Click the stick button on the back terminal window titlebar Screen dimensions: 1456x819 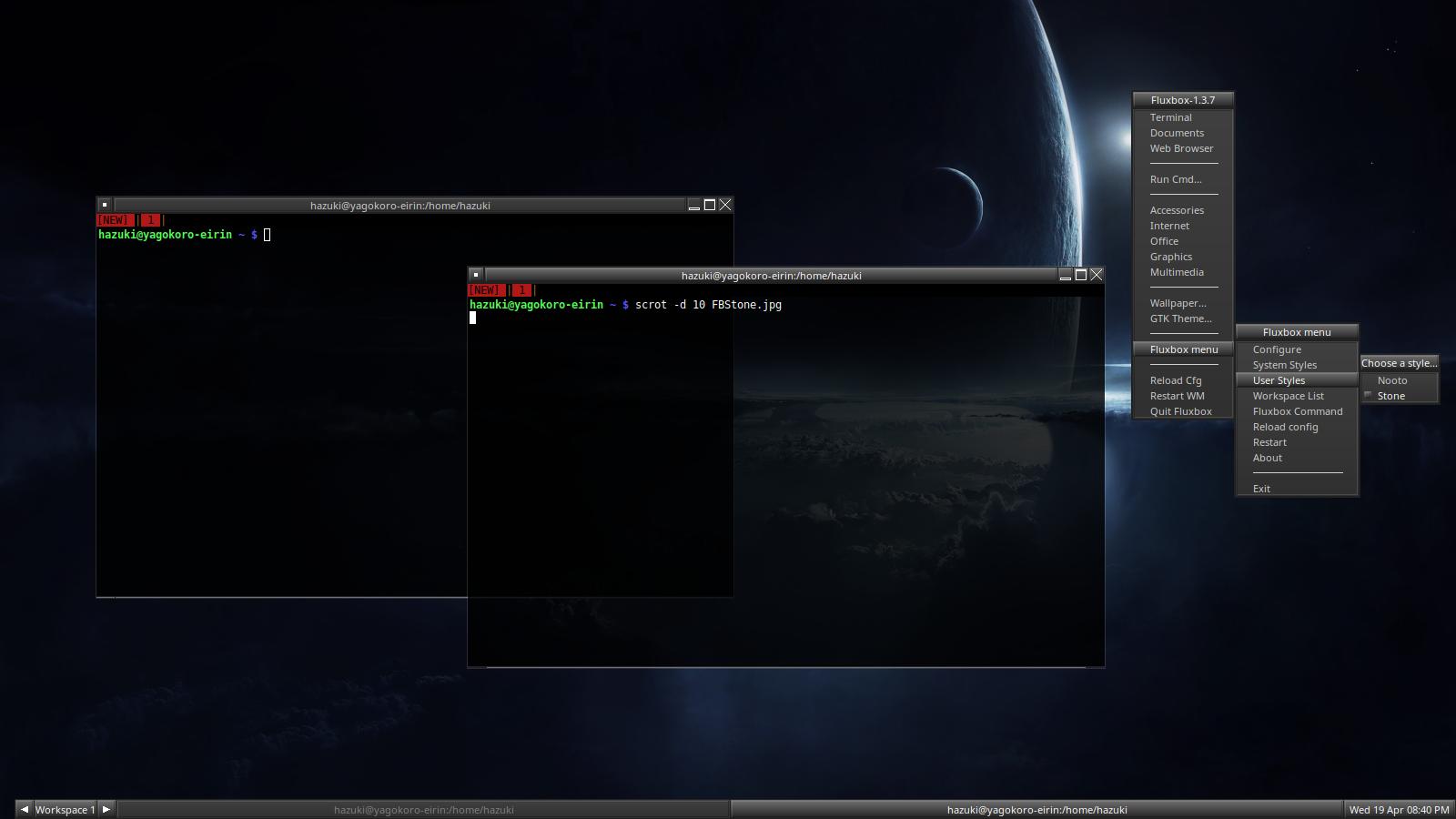105,205
